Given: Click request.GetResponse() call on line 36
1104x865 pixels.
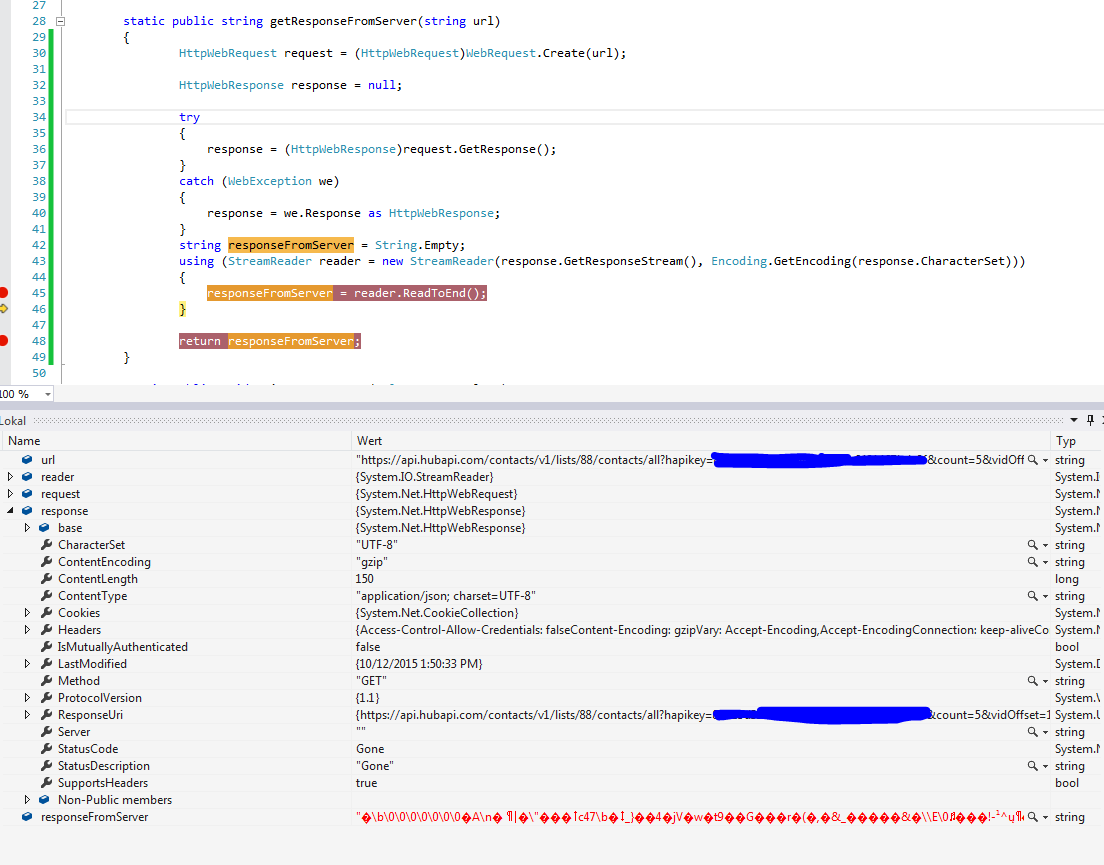Looking at the screenshot, I should [475, 149].
